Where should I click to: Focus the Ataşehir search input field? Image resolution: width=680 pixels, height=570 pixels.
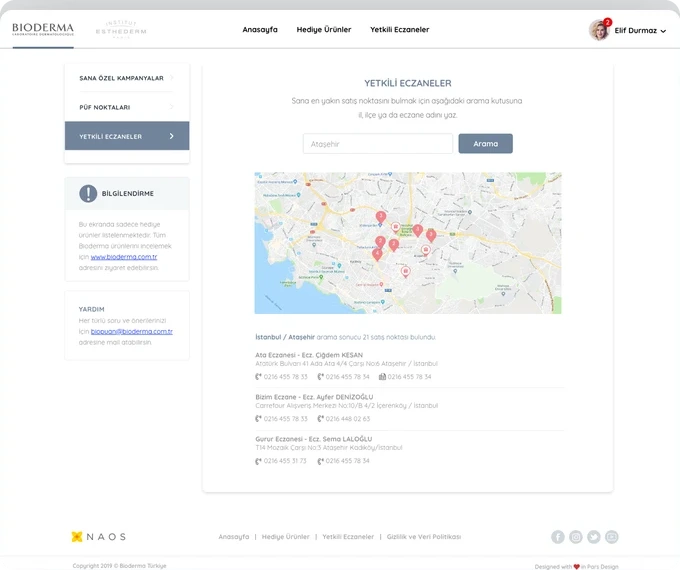click(378, 144)
